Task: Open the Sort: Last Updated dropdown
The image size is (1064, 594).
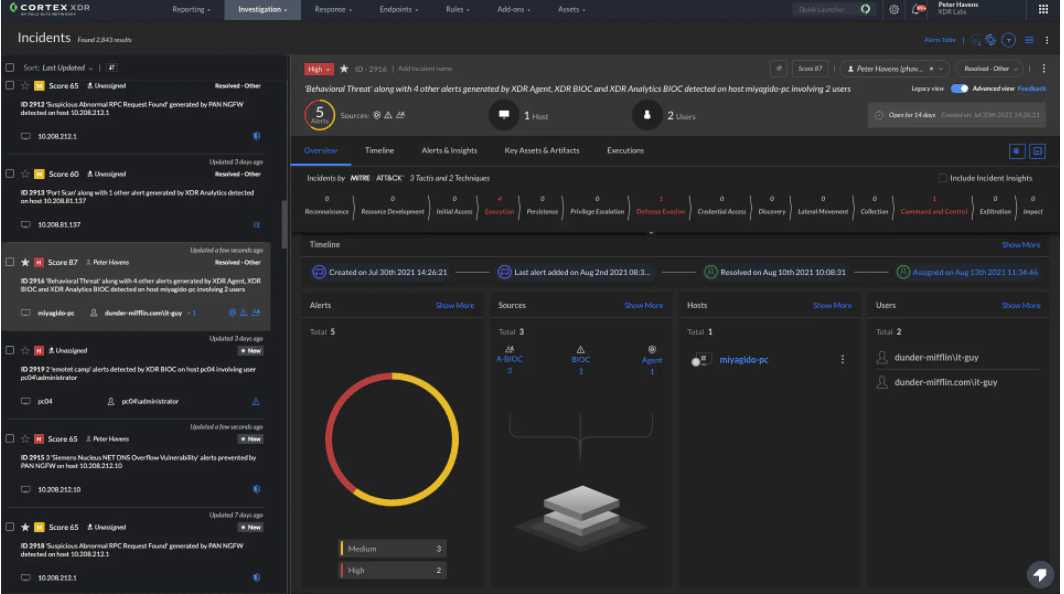Action: coord(58,68)
